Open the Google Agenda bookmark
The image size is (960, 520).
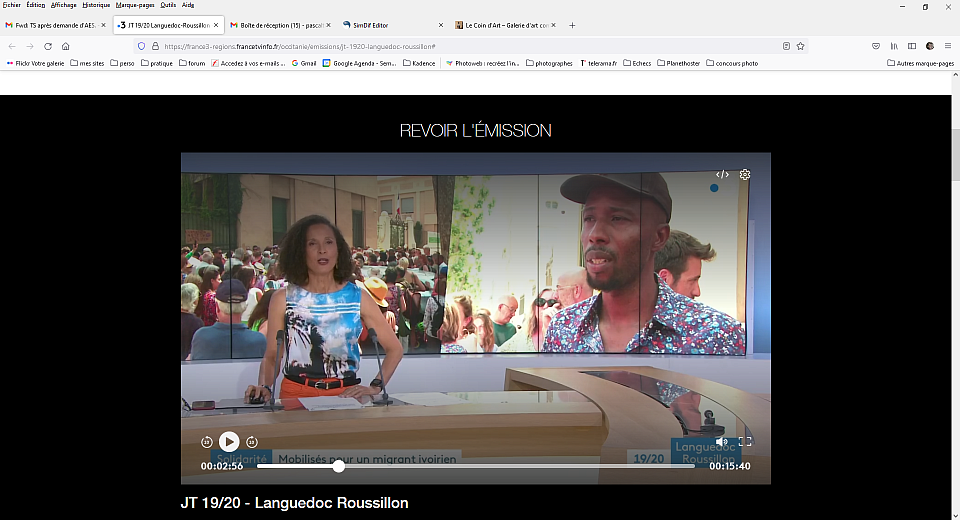[359, 63]
